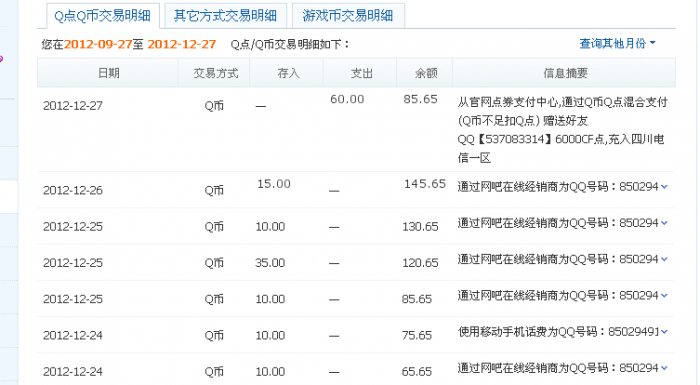Viewport: 700px width, 385px height.
Task: Select the 2012-12-27 date cell
Action: (73, 106)
